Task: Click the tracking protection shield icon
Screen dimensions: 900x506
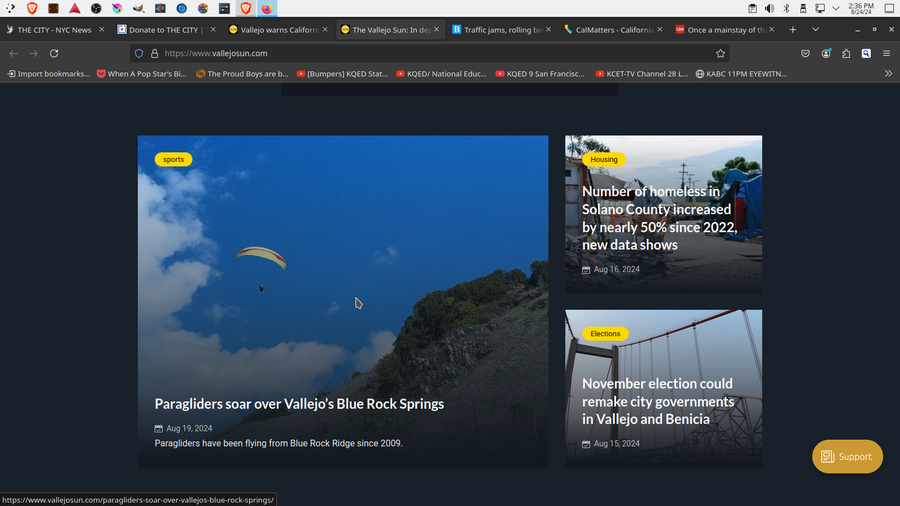Action: coord(139,53)
